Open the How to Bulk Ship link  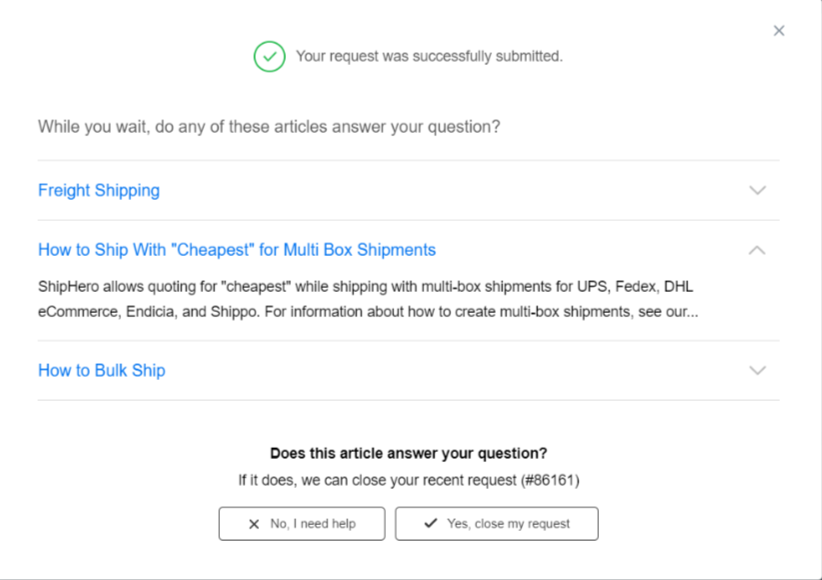[102, 370]
